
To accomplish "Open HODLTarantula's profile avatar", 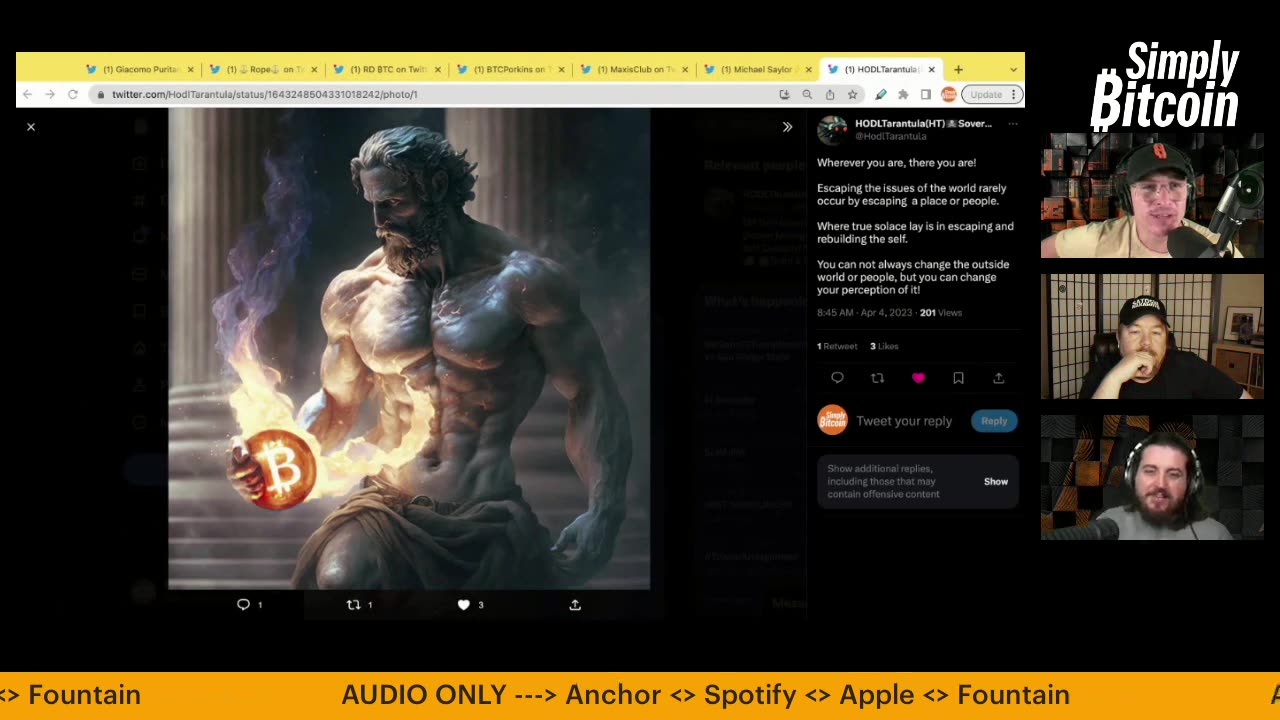I will tap(832, 129).
